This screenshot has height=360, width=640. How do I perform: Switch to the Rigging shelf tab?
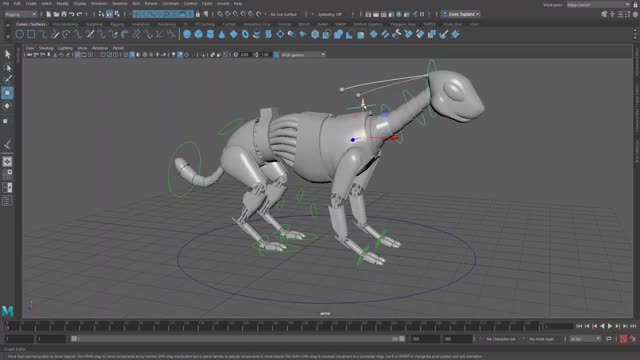pyautogui.click(x=117, y=24)
